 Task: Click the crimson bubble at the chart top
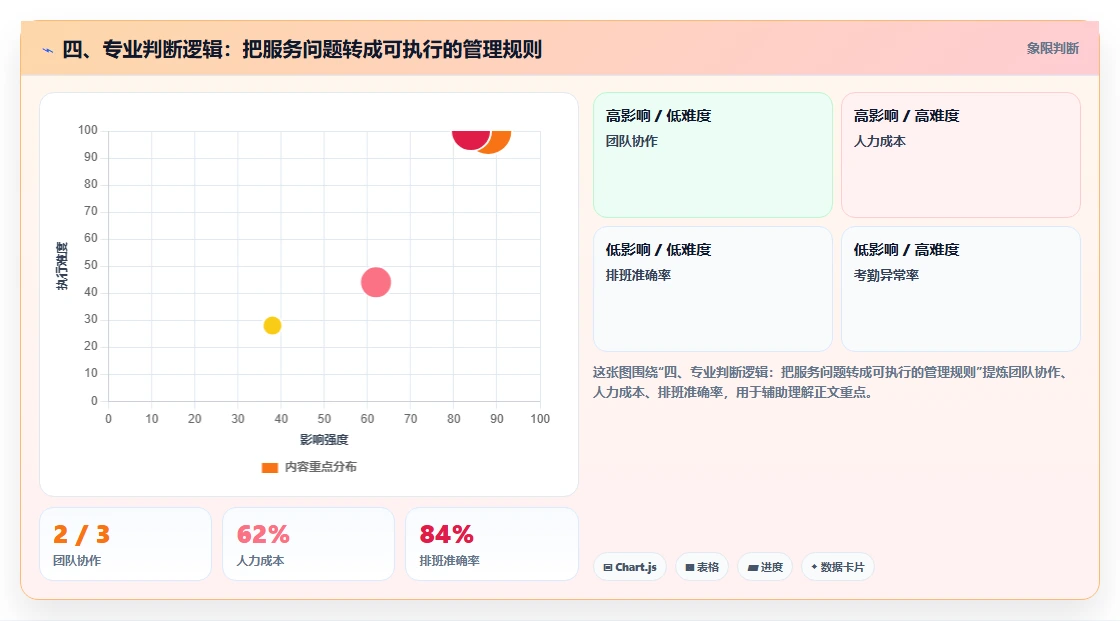pos(471,139)
